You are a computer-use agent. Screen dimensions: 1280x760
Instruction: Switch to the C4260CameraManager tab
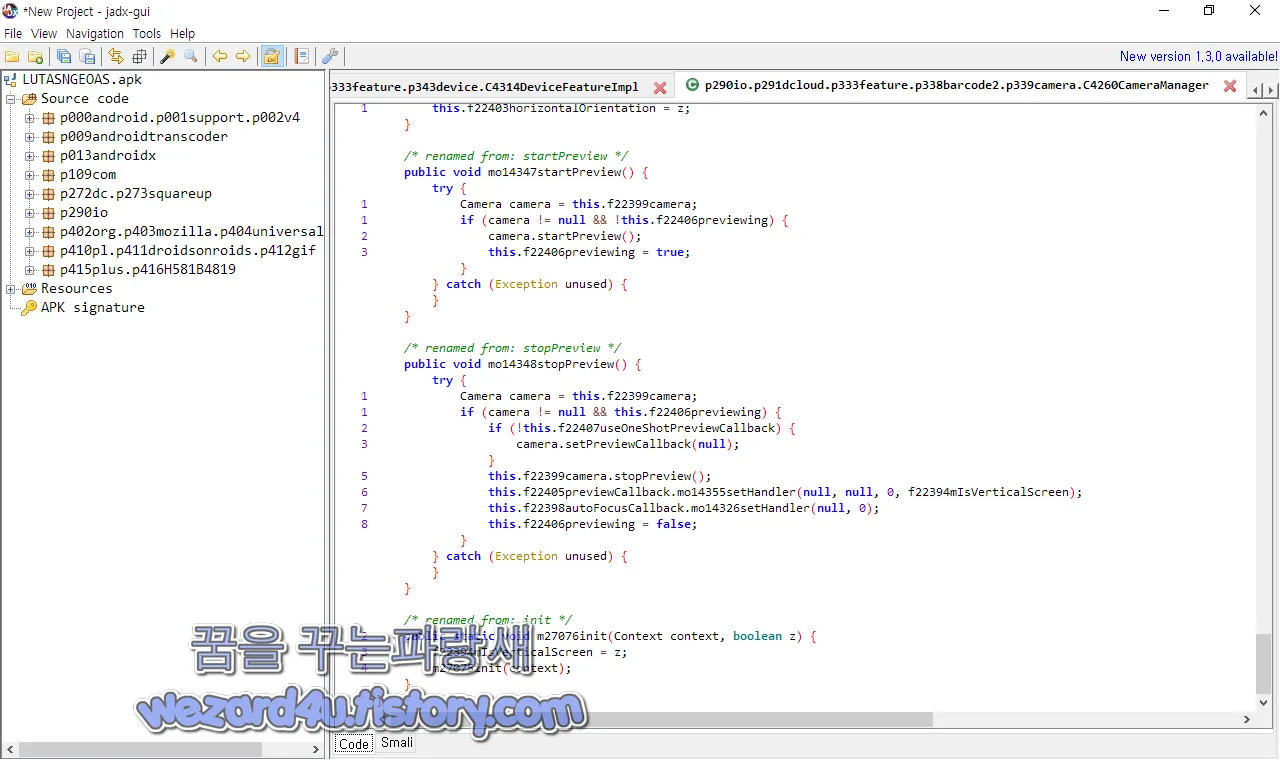[957, 86]
